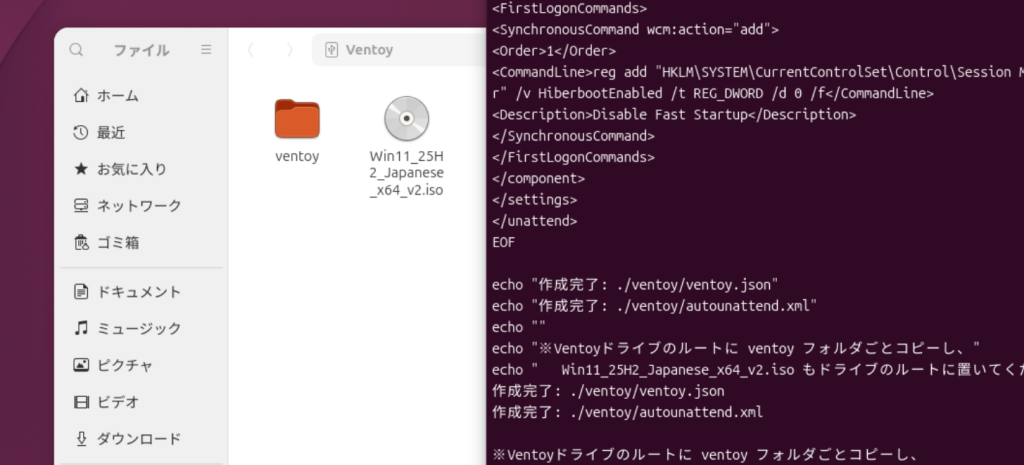Click the <FirstLogonCommands> opening tag line in terminal
The image size is (1024, 465).
tap(569, 8)
